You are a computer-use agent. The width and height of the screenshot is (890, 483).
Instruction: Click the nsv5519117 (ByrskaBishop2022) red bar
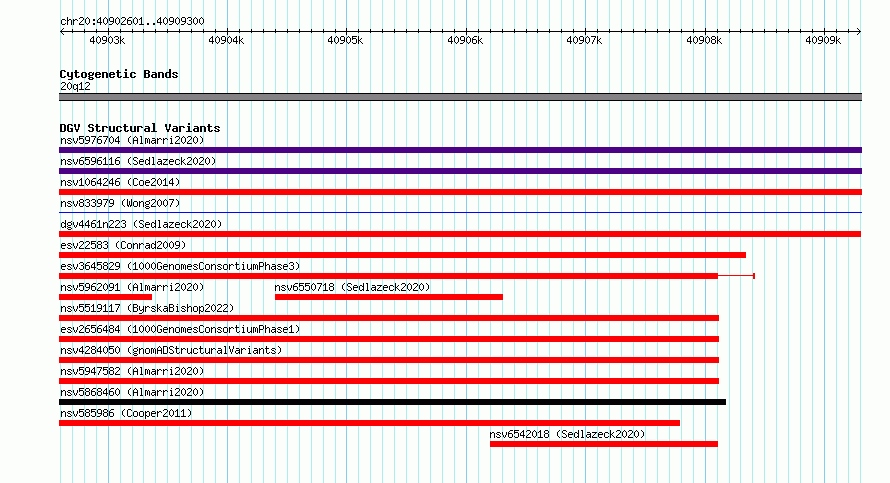pyautogui.click(x=389, y=318)
